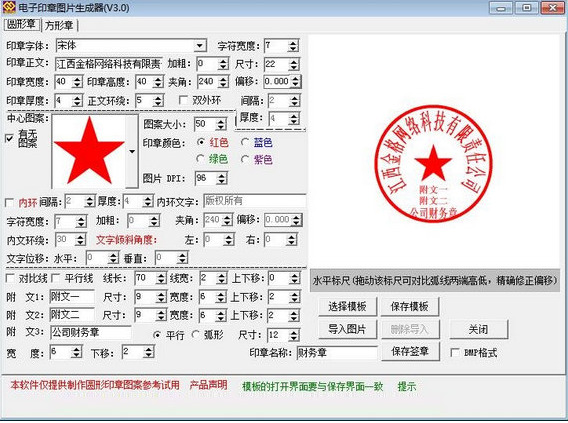Close the window with the red X
This screenshot has width=568, height=423.
(552, 8)
